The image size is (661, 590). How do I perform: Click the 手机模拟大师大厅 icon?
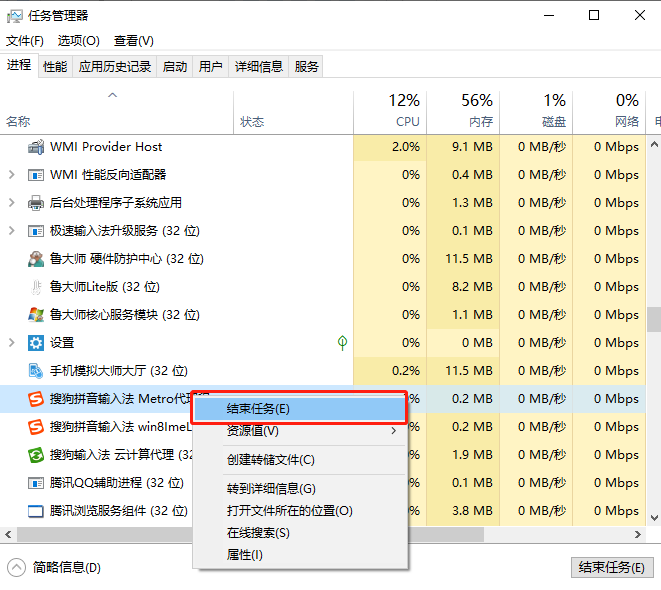coord(36,371)
